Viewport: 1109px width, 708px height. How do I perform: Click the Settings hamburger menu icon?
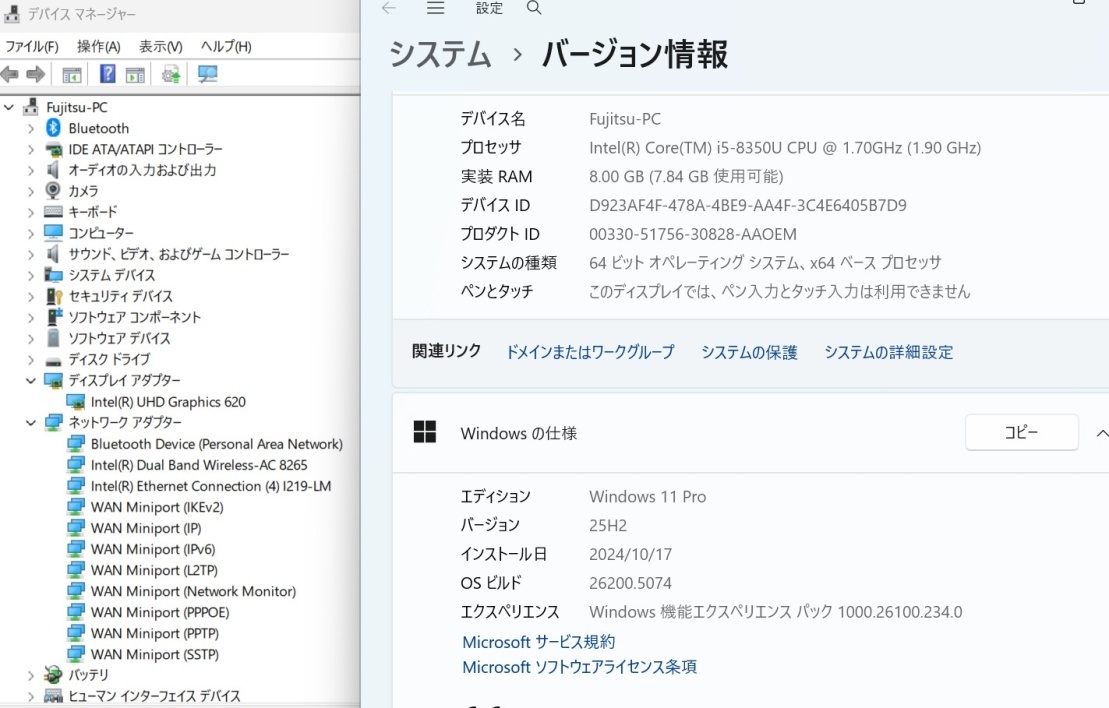(435, 8)
